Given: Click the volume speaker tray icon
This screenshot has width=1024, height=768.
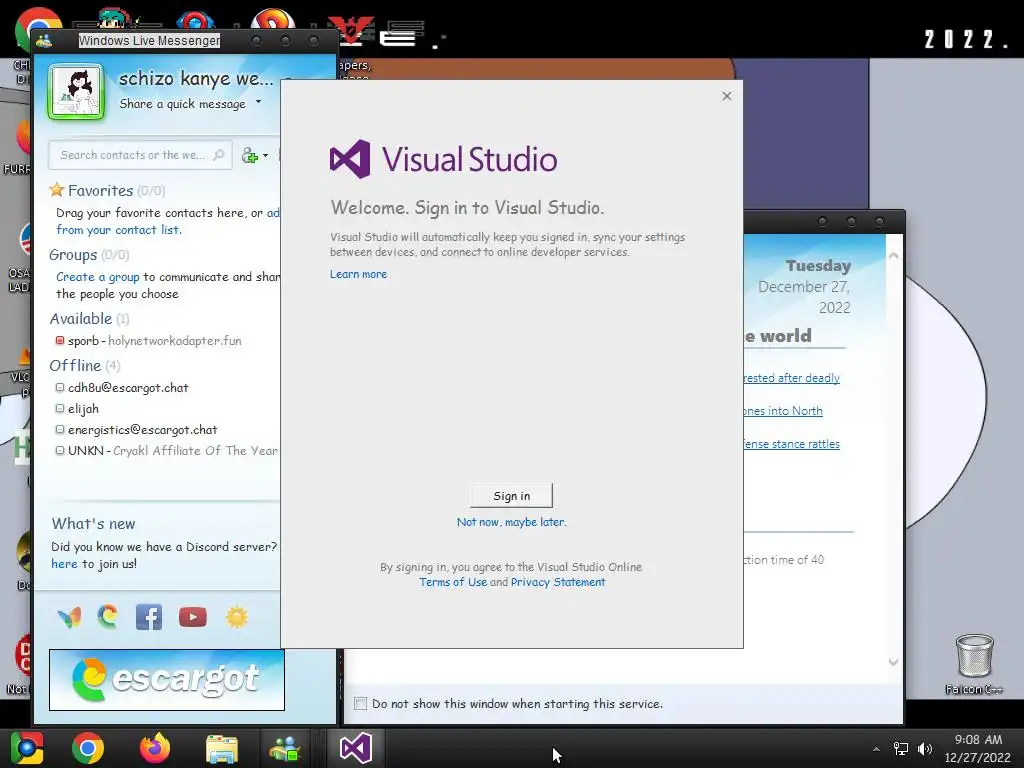Looking at the screenshot, I should pos(924,749).
